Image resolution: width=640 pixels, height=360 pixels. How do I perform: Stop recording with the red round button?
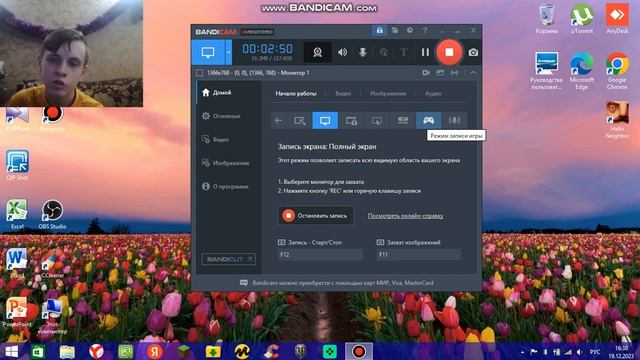tap(449, 52)
